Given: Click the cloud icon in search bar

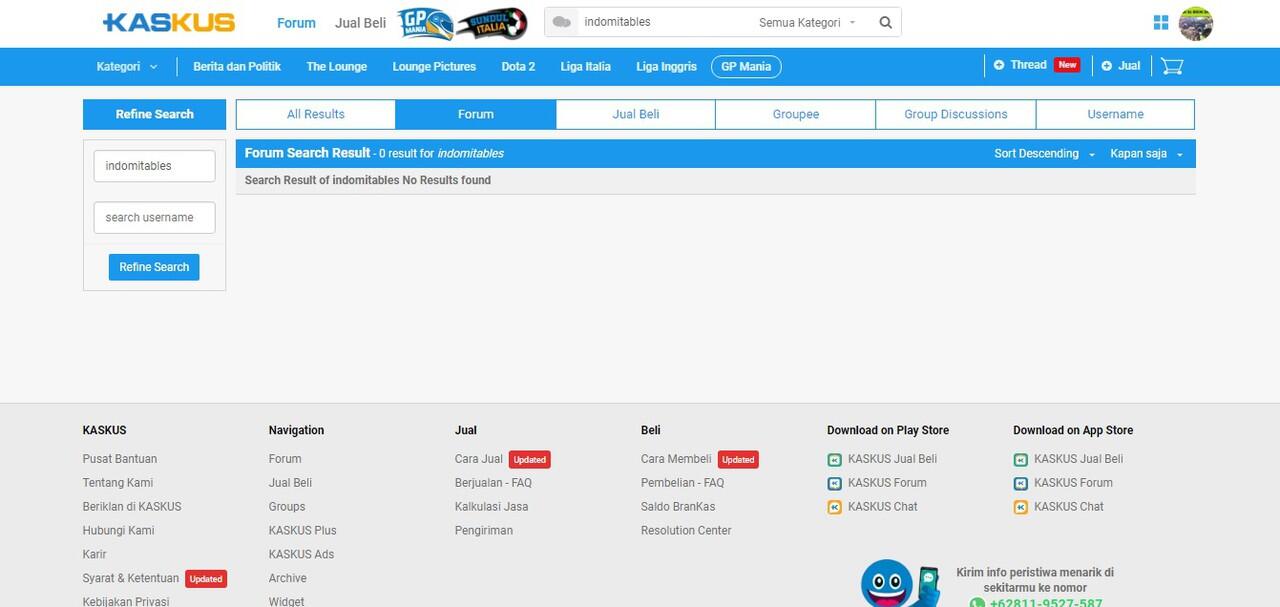Looking at the screenshot, I should pos(562,22).
